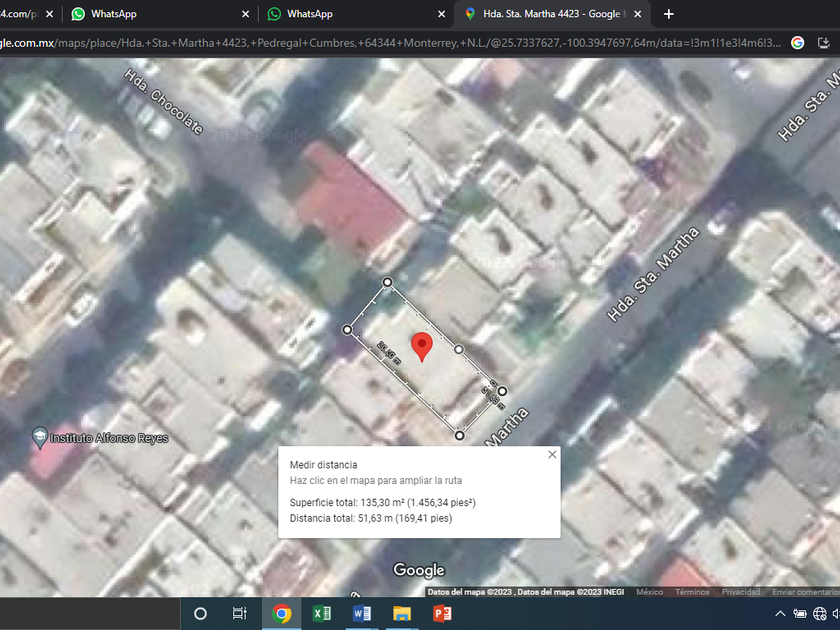Viewport: 840px width, 630px height.
Task: Click the Google icon in address bar
Action: [797, 43]
